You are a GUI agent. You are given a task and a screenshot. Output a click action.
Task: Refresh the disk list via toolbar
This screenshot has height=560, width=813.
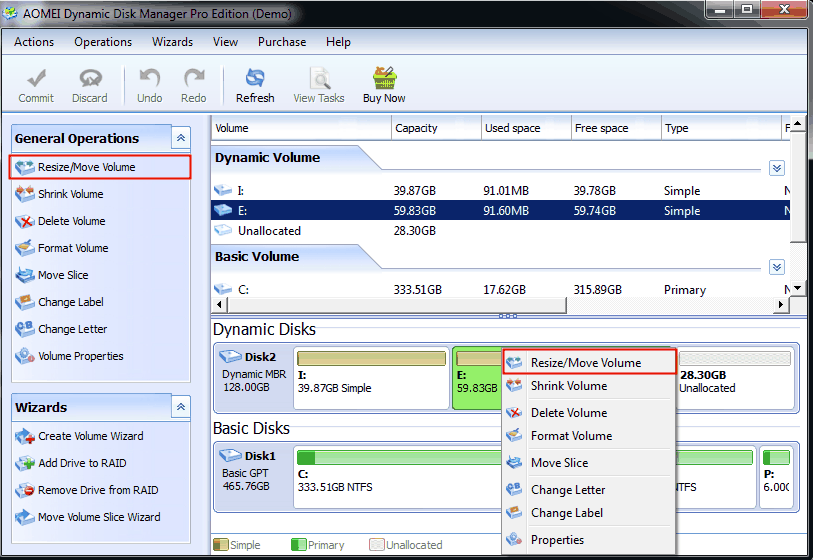[x=255, y=86]
